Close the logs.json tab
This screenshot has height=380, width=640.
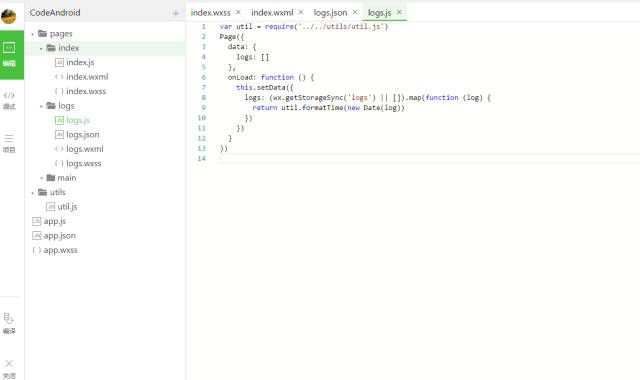(x=355, y=12)
